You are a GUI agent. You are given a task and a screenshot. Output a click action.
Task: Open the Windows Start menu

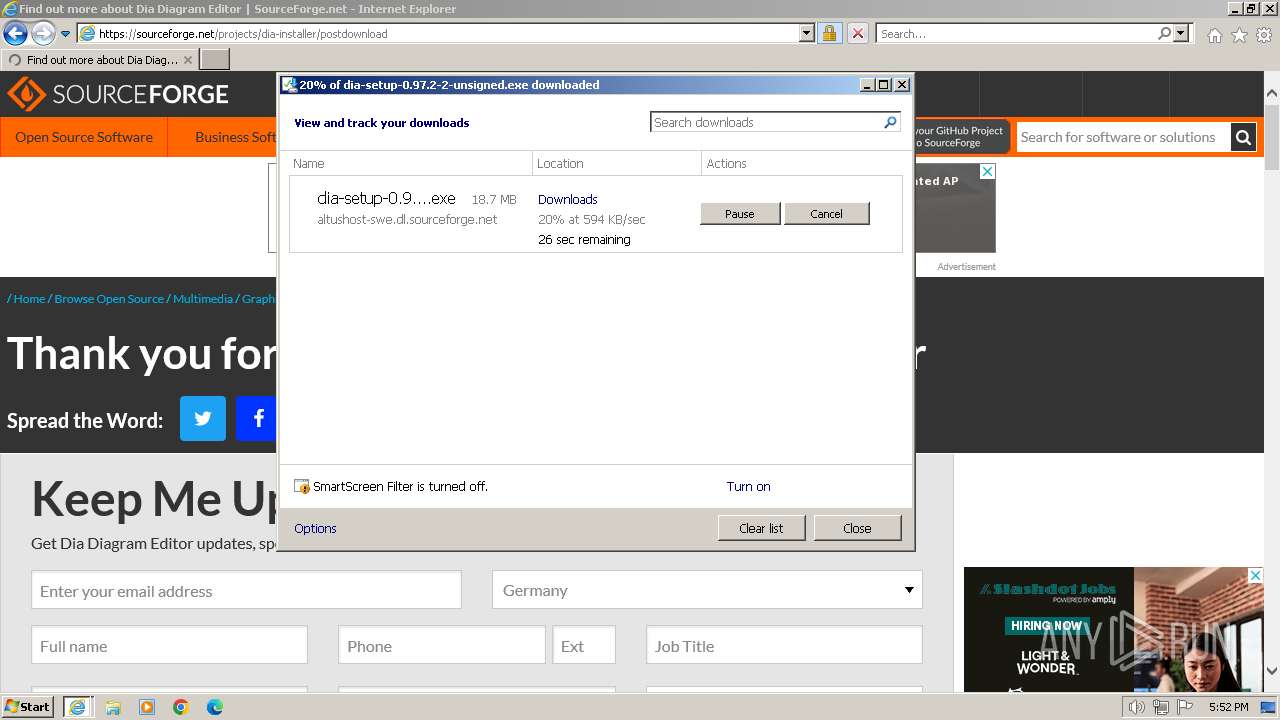tap(27, 706)
